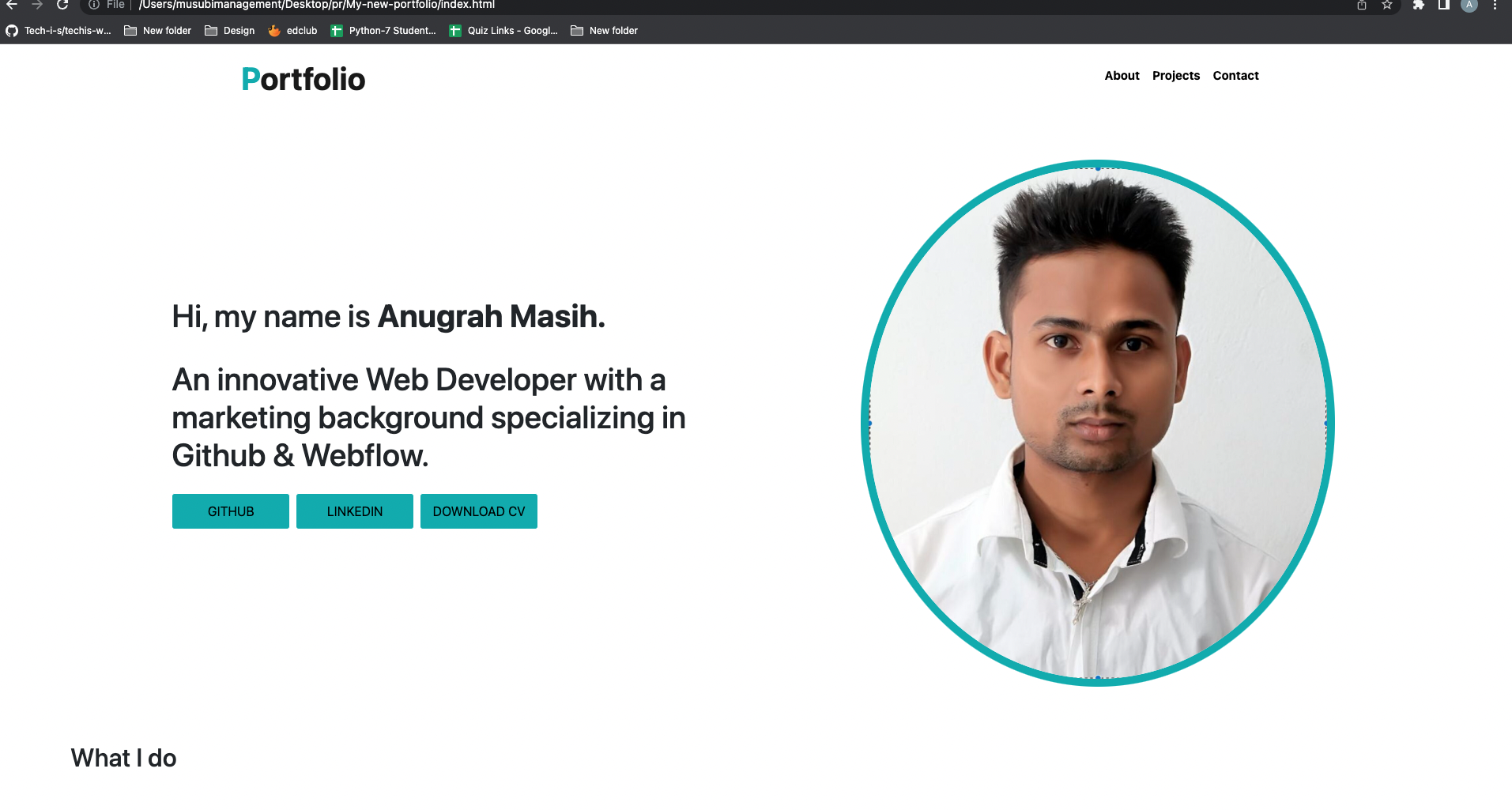Click the 'Hi, my name is Anugrah Masih.' heading

(389, 317)
